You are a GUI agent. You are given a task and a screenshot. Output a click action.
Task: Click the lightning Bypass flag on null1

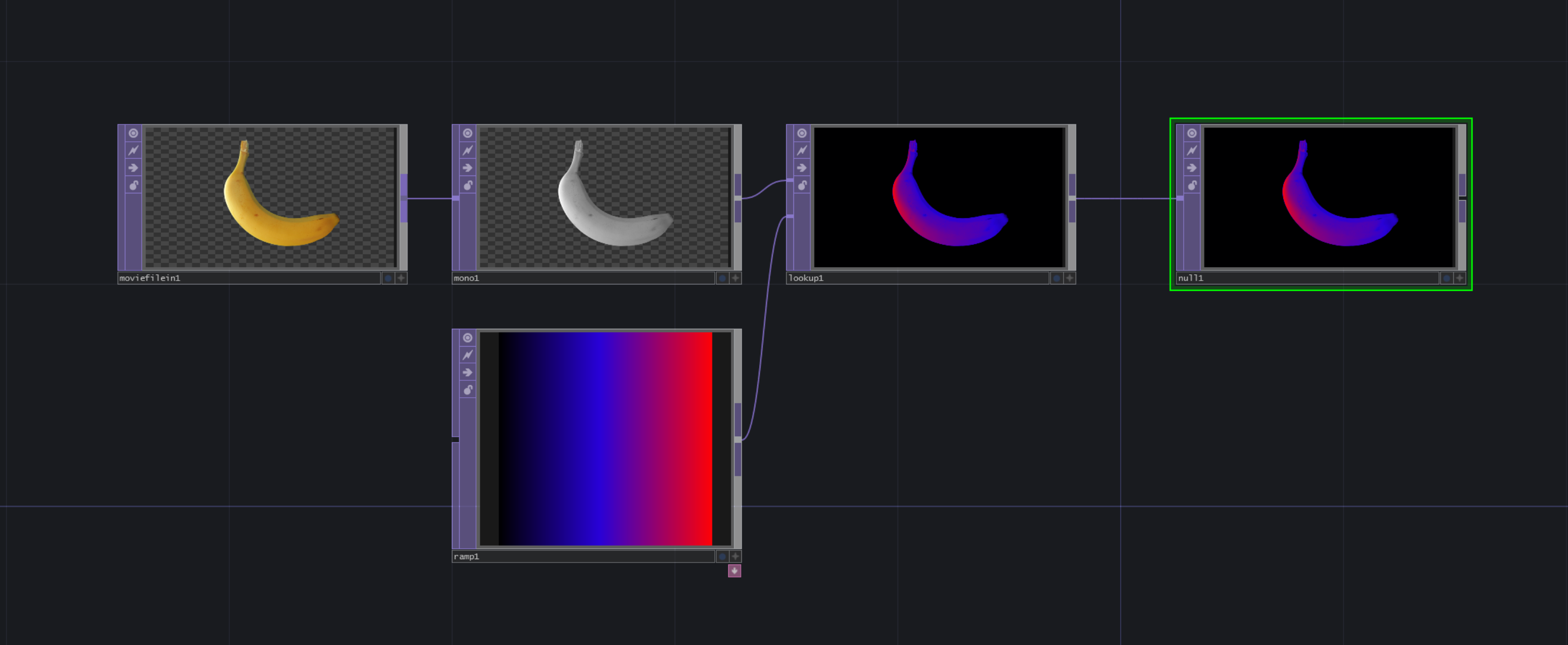[1191, 150]
